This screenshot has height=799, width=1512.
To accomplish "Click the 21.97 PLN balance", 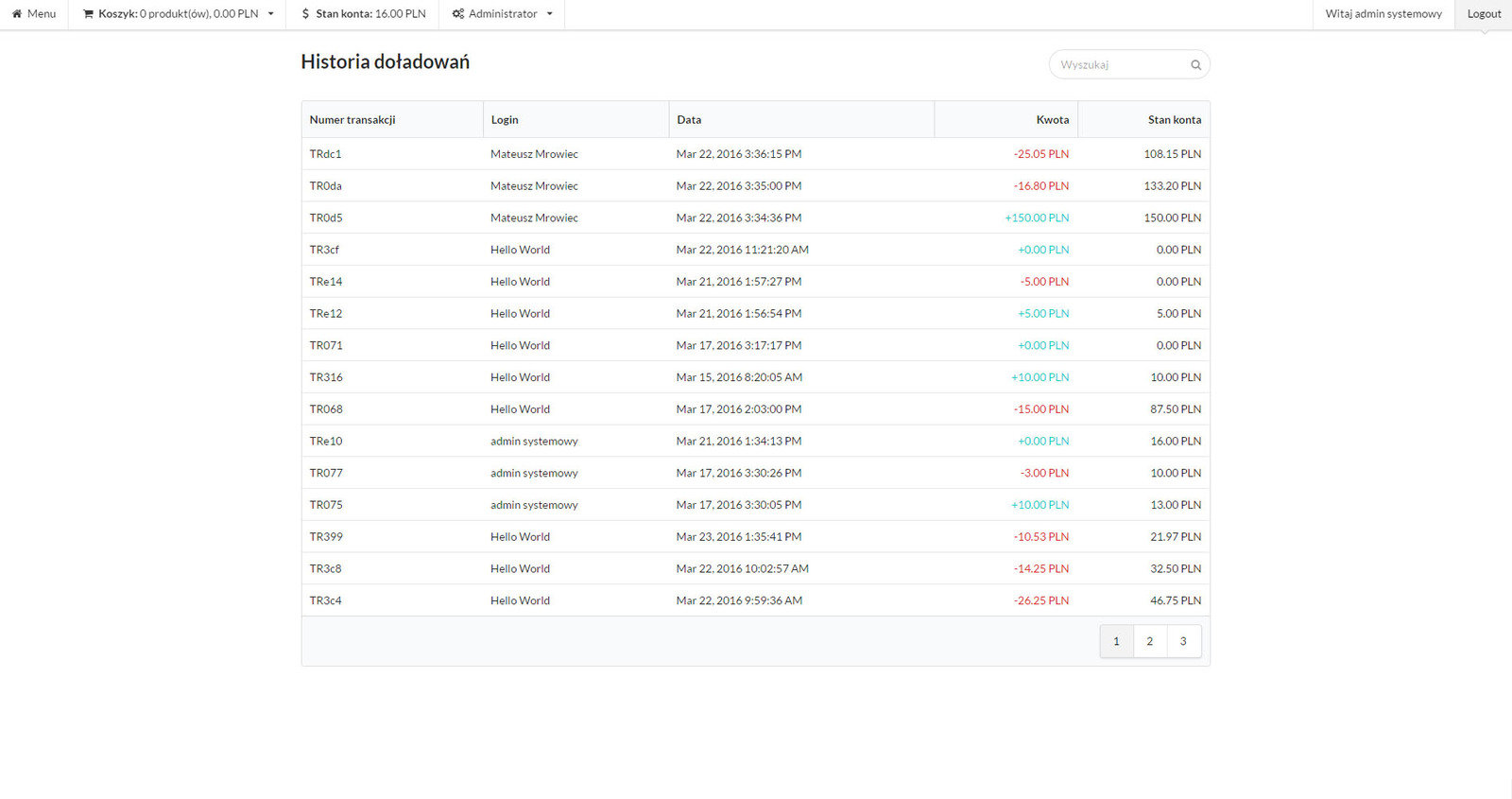I will 1176,537.
